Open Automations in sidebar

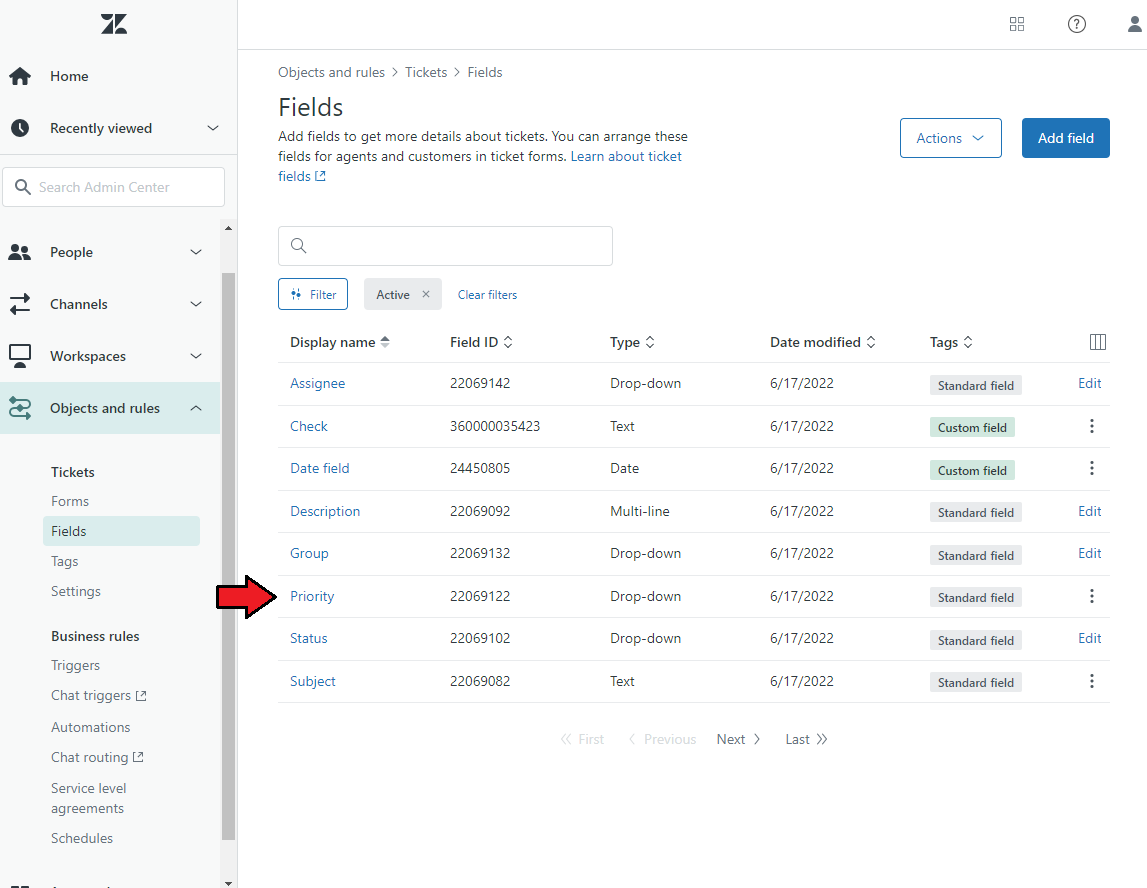coord(91,727)
